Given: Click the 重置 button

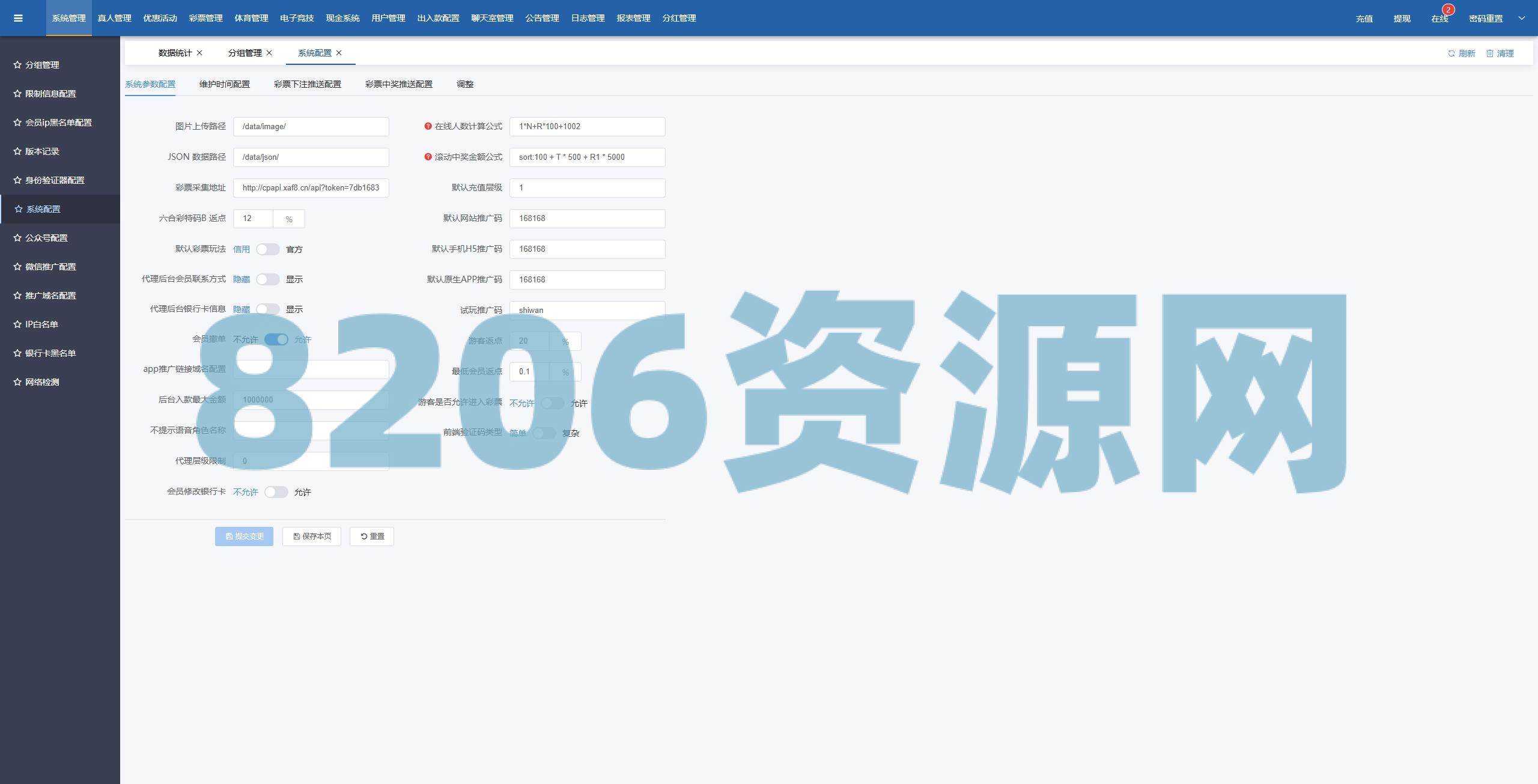Looking at the screenshot, I should 372,536.
